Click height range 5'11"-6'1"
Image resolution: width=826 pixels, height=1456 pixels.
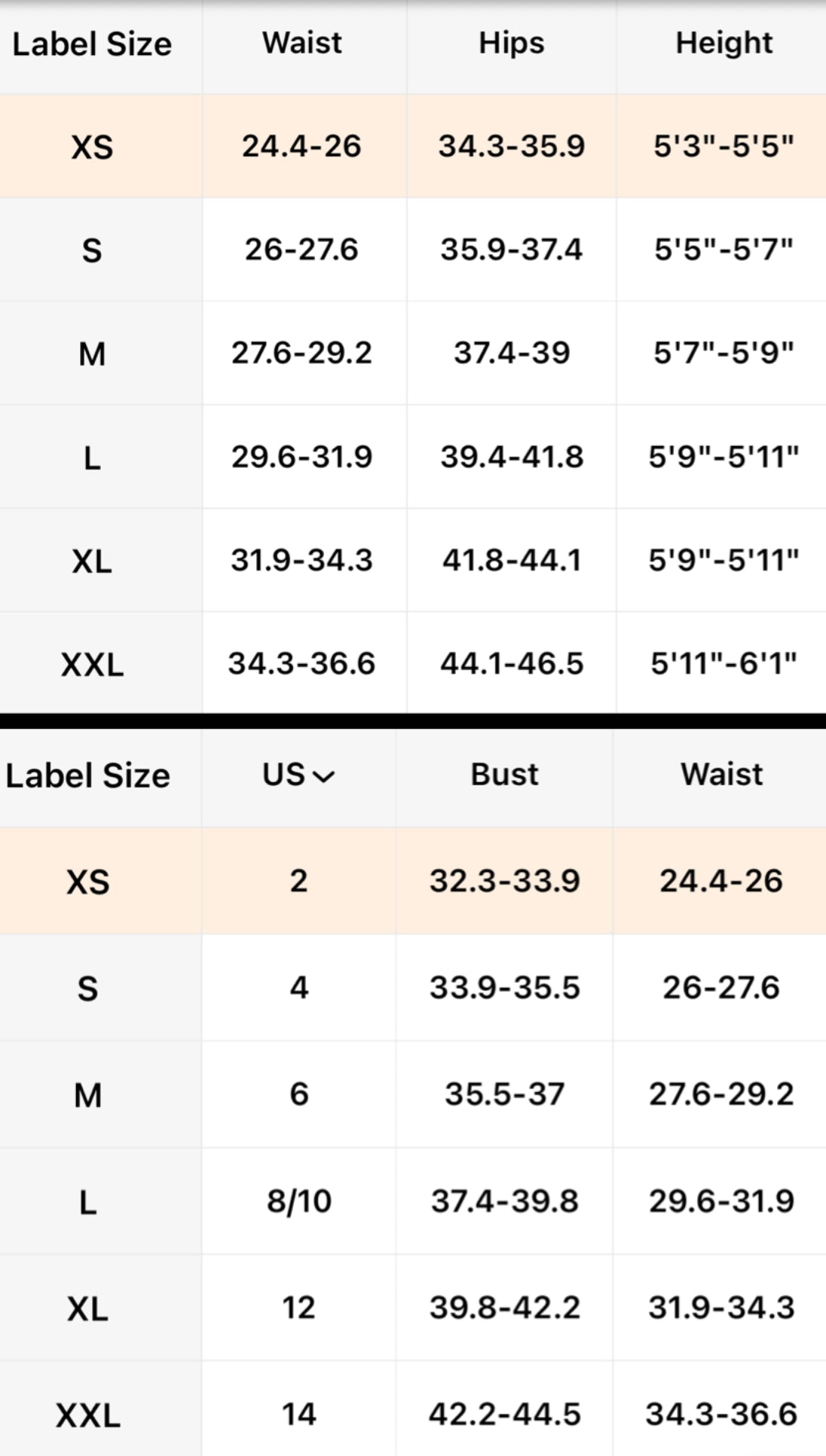pos(724,663)
